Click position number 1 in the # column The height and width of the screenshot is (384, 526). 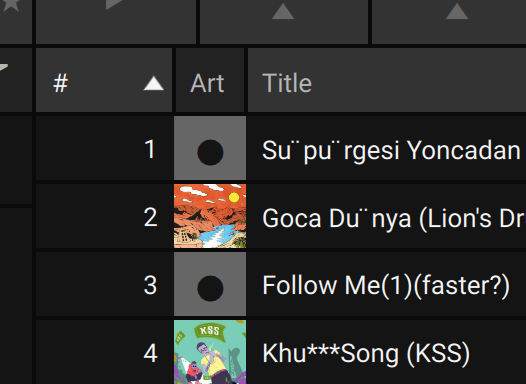click(x=150, y=149)
